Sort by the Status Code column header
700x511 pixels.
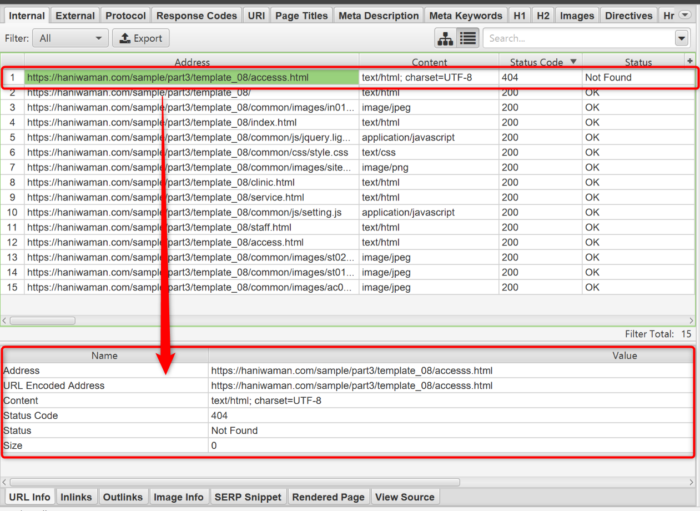point(538,62)
